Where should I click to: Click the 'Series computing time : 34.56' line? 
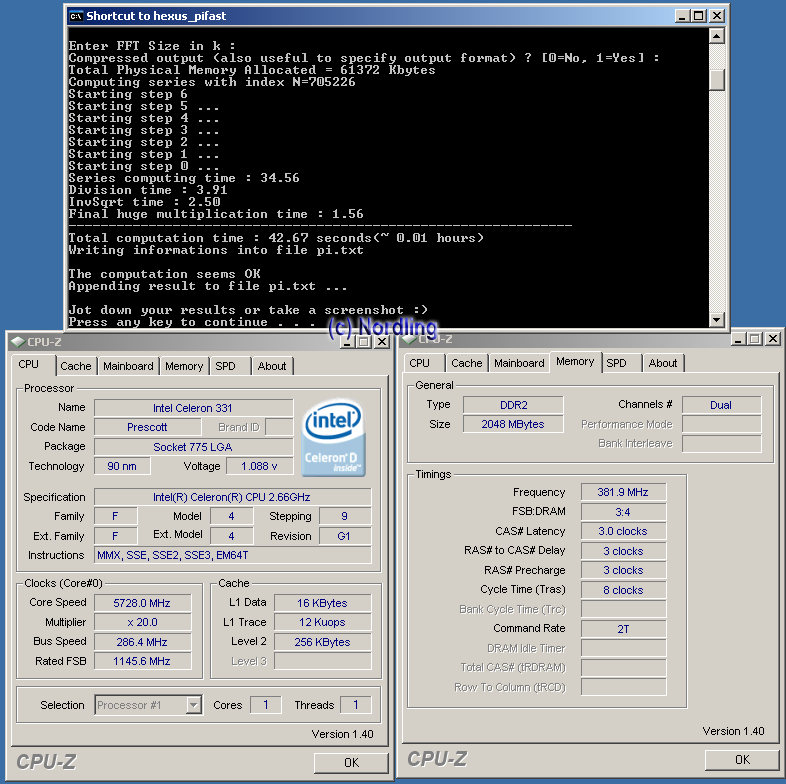point(184,178)
